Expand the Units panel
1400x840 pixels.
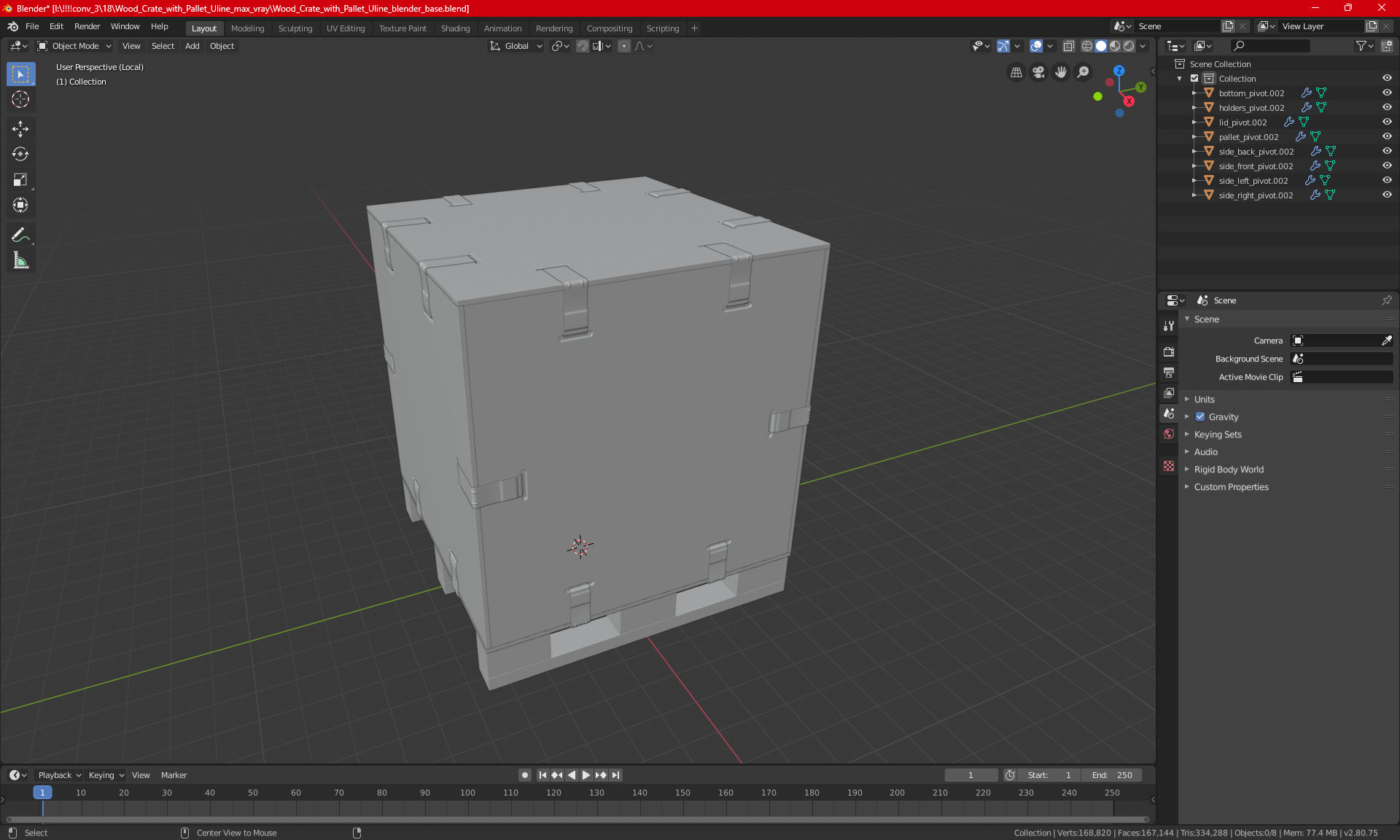(x=1205, y=400)
